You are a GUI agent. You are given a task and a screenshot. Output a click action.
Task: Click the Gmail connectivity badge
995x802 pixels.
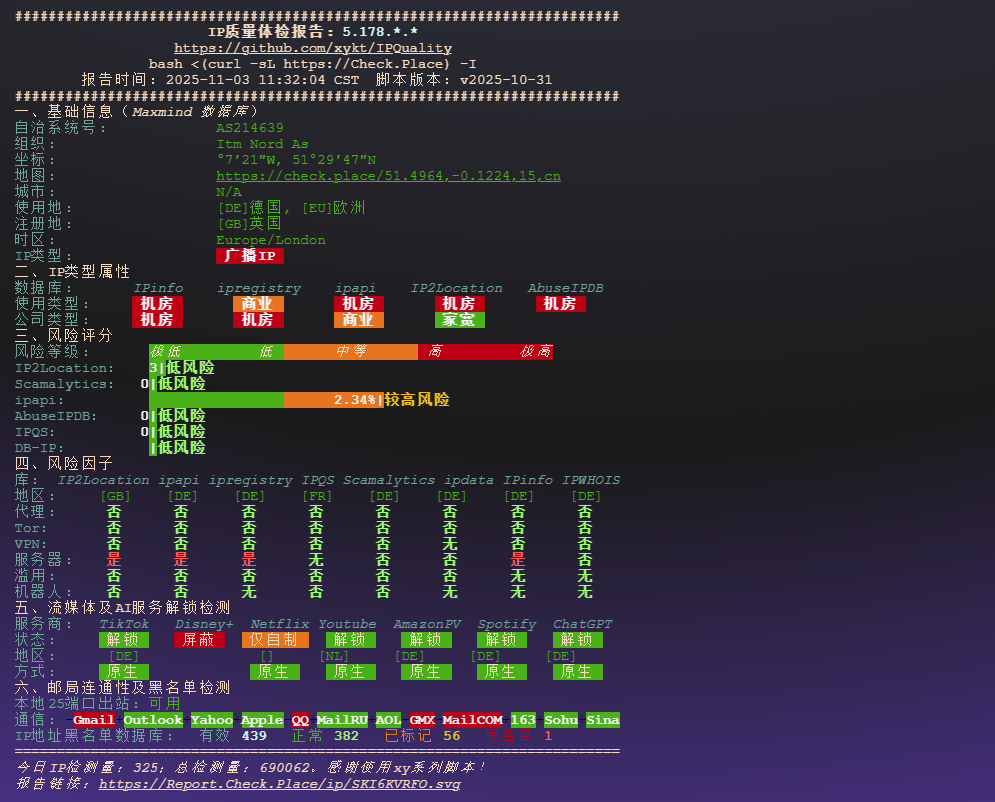93,719
